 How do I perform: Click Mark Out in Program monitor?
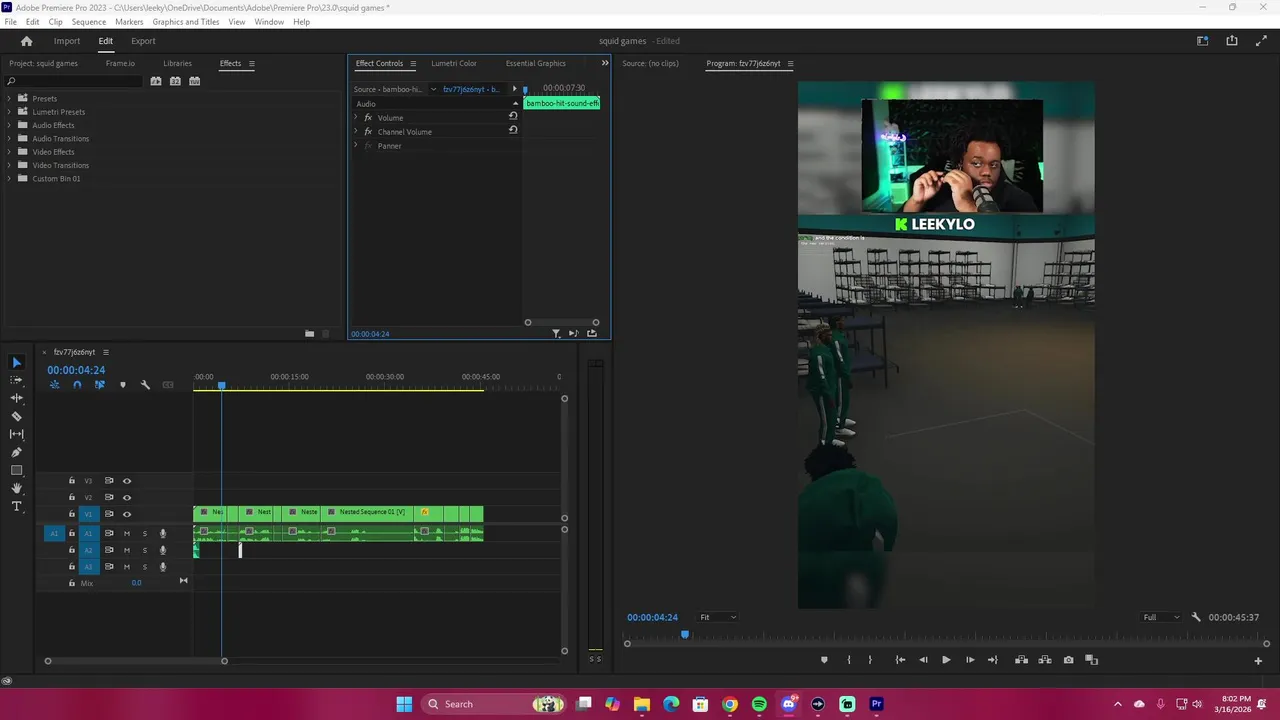tap(870, 660)
